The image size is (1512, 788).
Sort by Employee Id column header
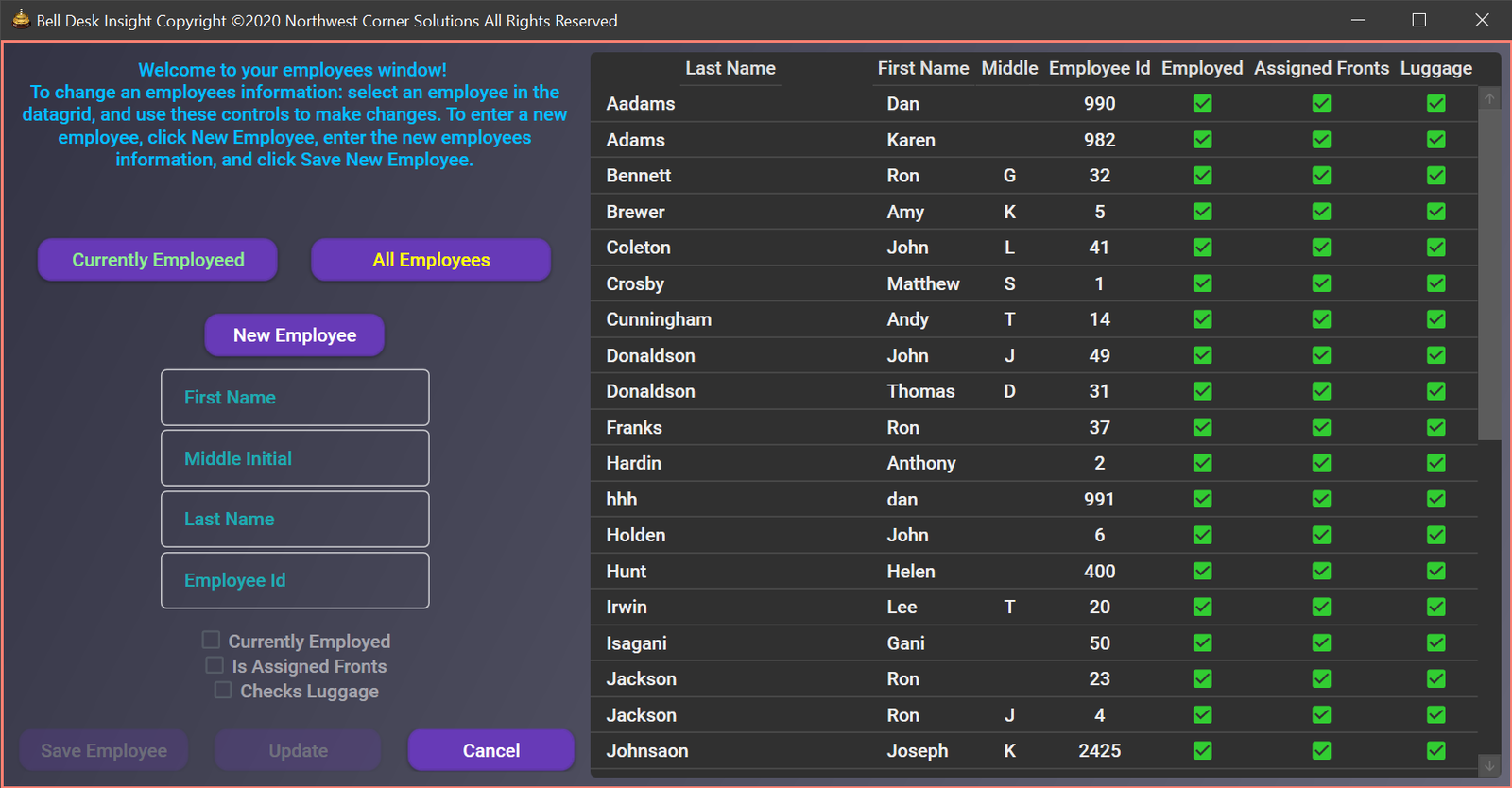[1099, 68]
